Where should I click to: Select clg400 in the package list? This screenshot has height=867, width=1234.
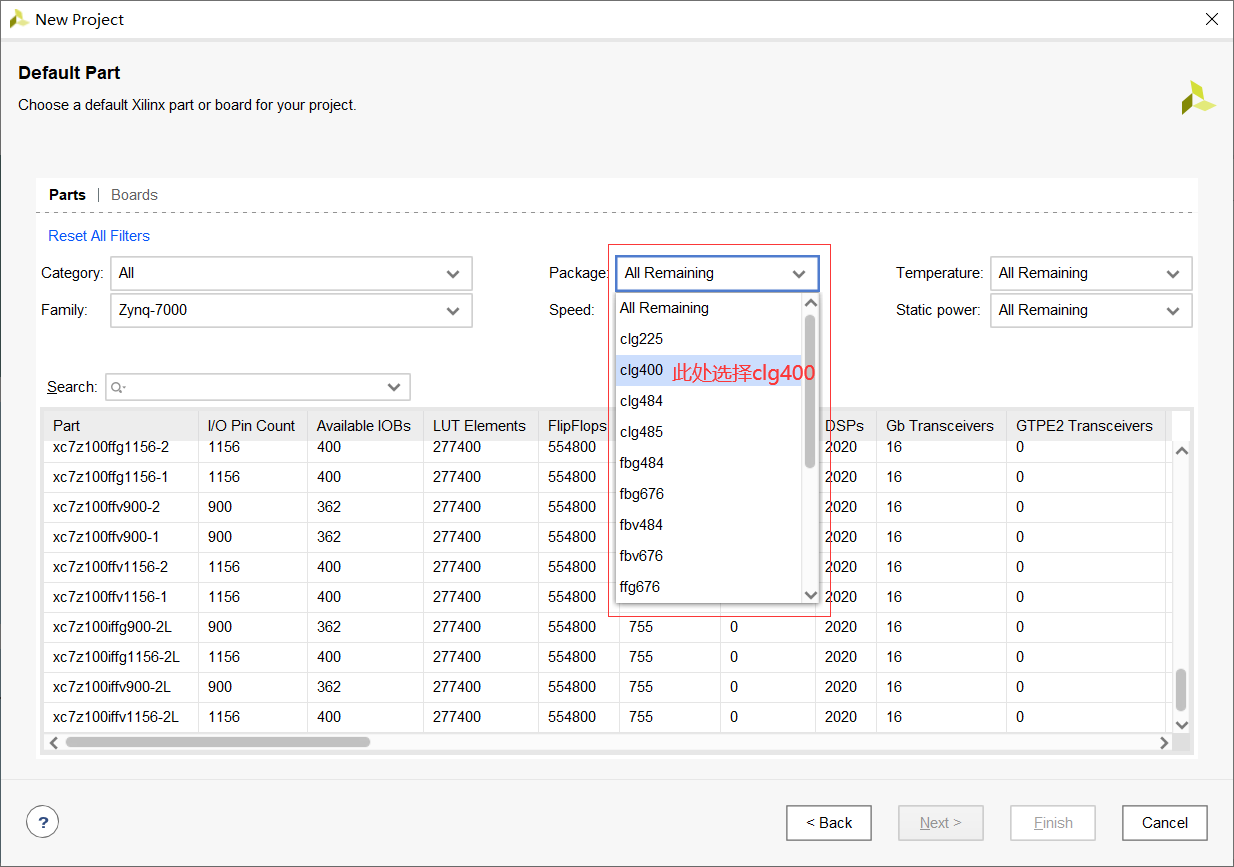709,370
